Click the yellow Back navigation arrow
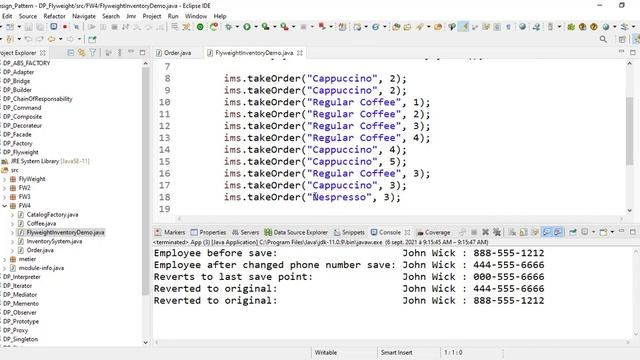This screenshot has height=360, width=640. click(x=51, y=39)
